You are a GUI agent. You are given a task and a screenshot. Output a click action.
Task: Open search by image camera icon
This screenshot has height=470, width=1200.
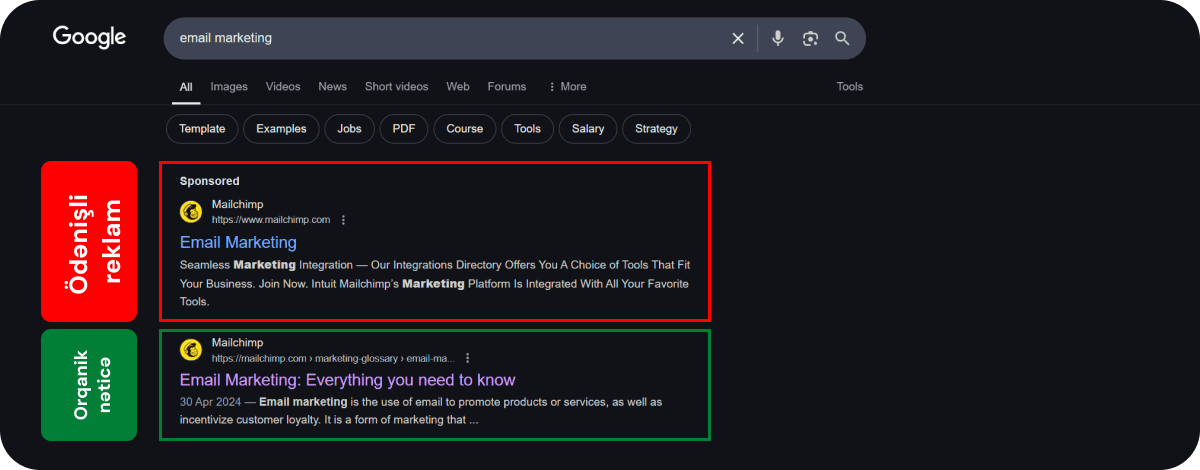click(x=810, y=38)
